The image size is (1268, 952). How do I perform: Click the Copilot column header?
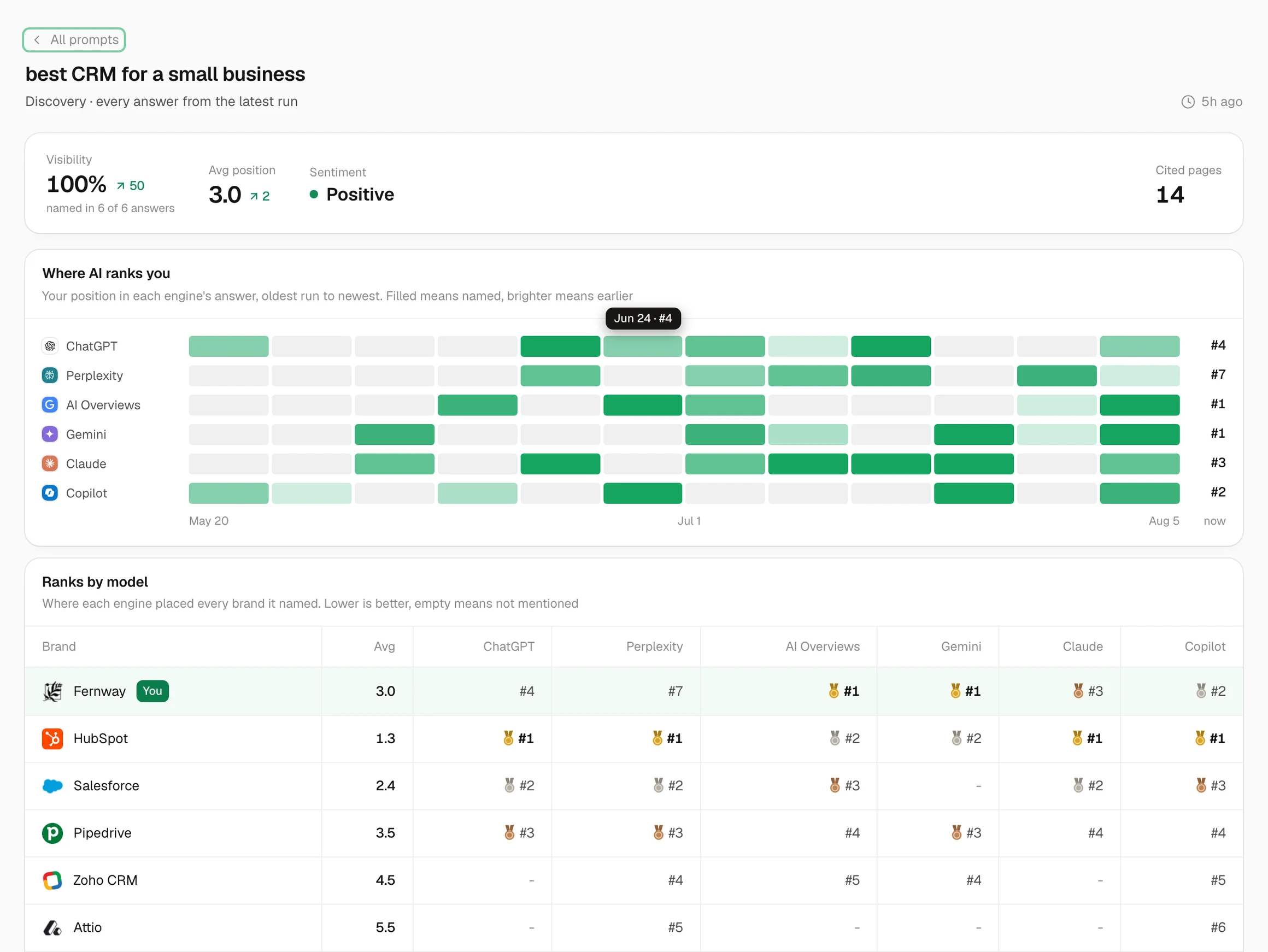(x=1205, y=647)
